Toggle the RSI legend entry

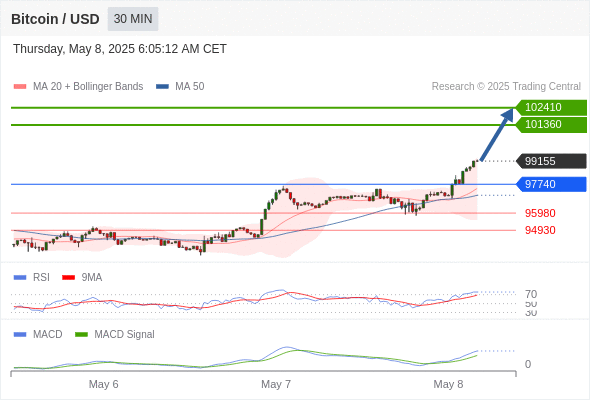pyautogui.click(x=32, y=277)
